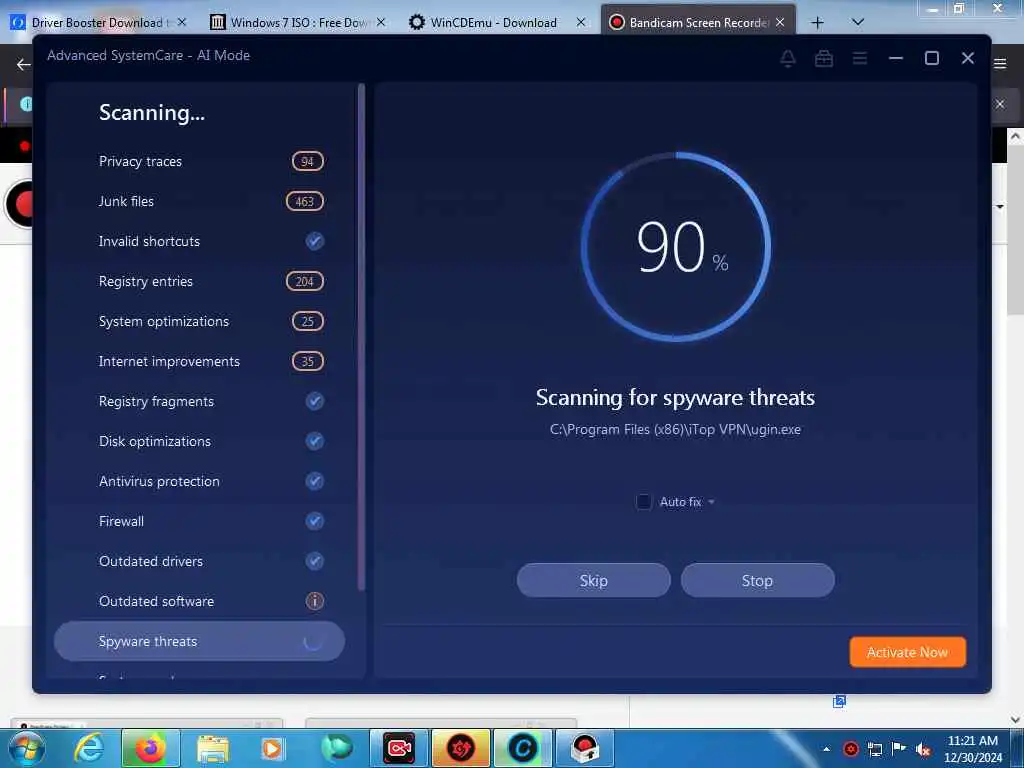Switch to the WinCDEmu Download tab
Viewport: 1024px width, 768px height.
coord(494,22)
